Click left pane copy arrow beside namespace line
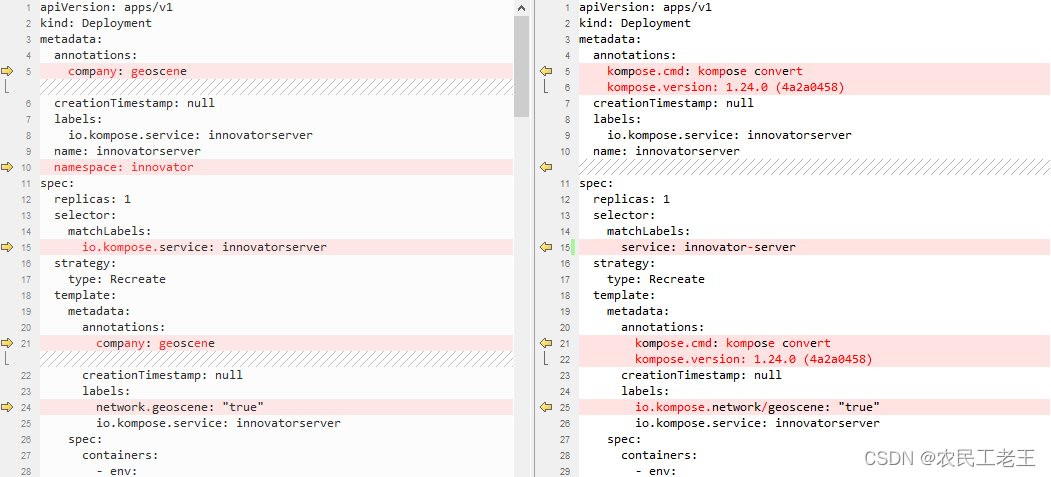The width and height of the screenshot is (1051, 477). tap(7, 167)
